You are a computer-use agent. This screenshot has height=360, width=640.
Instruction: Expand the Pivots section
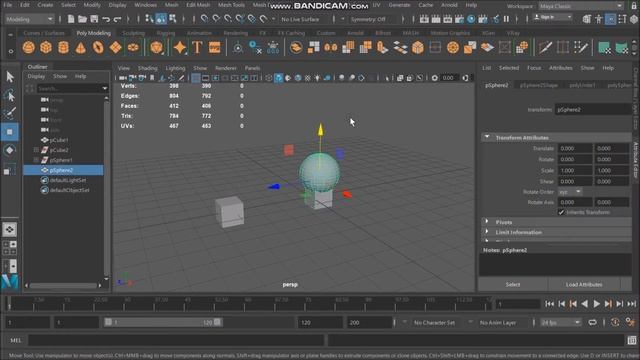click(x=487, y=222)
